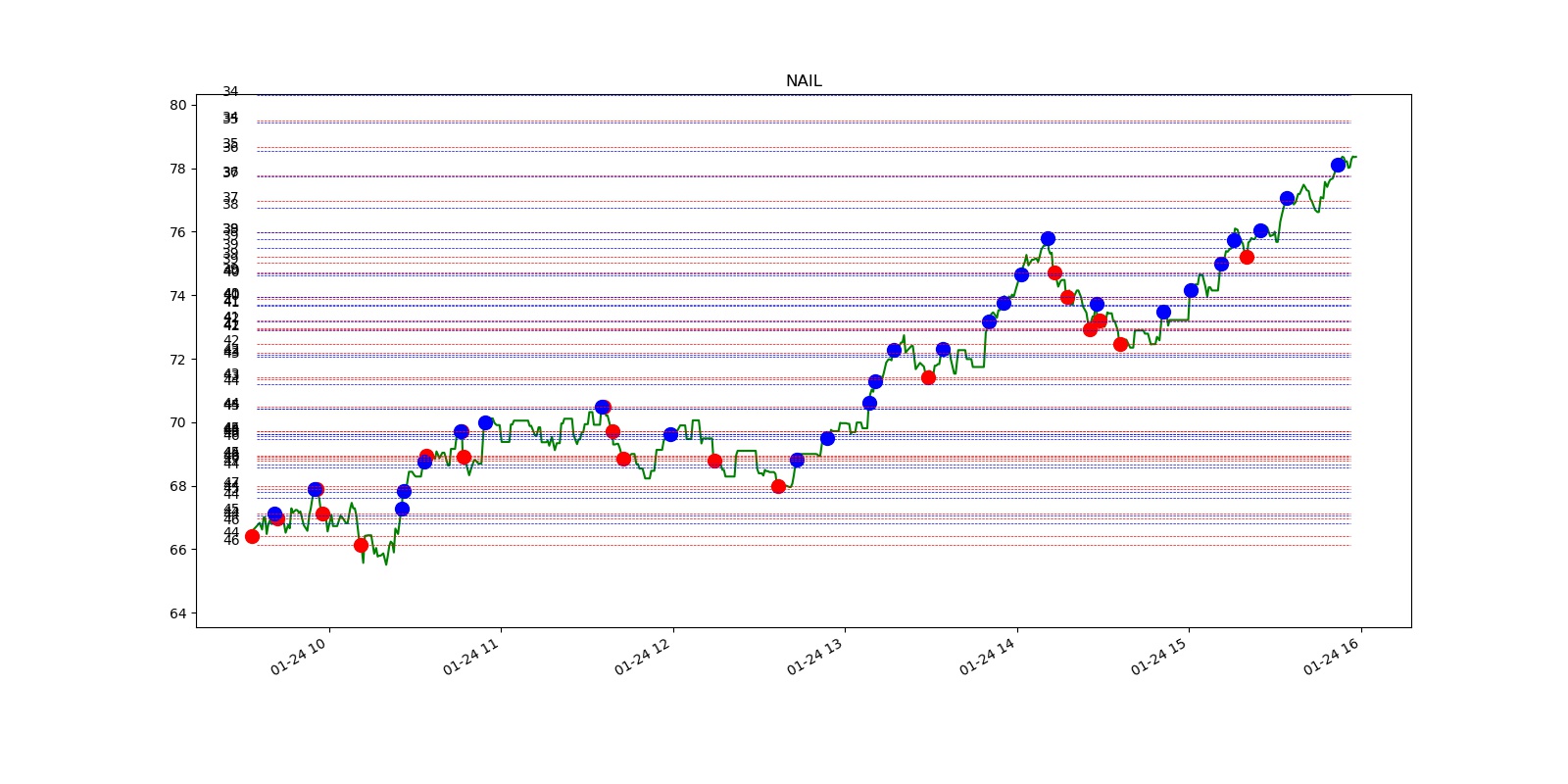Select the y-axis tick label 76
Screen dimensions: 1568x784
pyautogui.click(x=177, y=232)
